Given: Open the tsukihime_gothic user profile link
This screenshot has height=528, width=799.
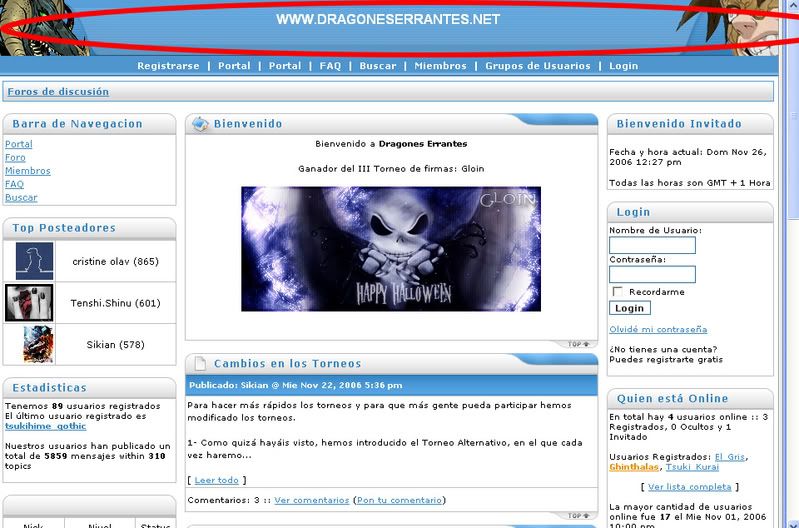Looking at the screenshot, I should pos(45,426).
